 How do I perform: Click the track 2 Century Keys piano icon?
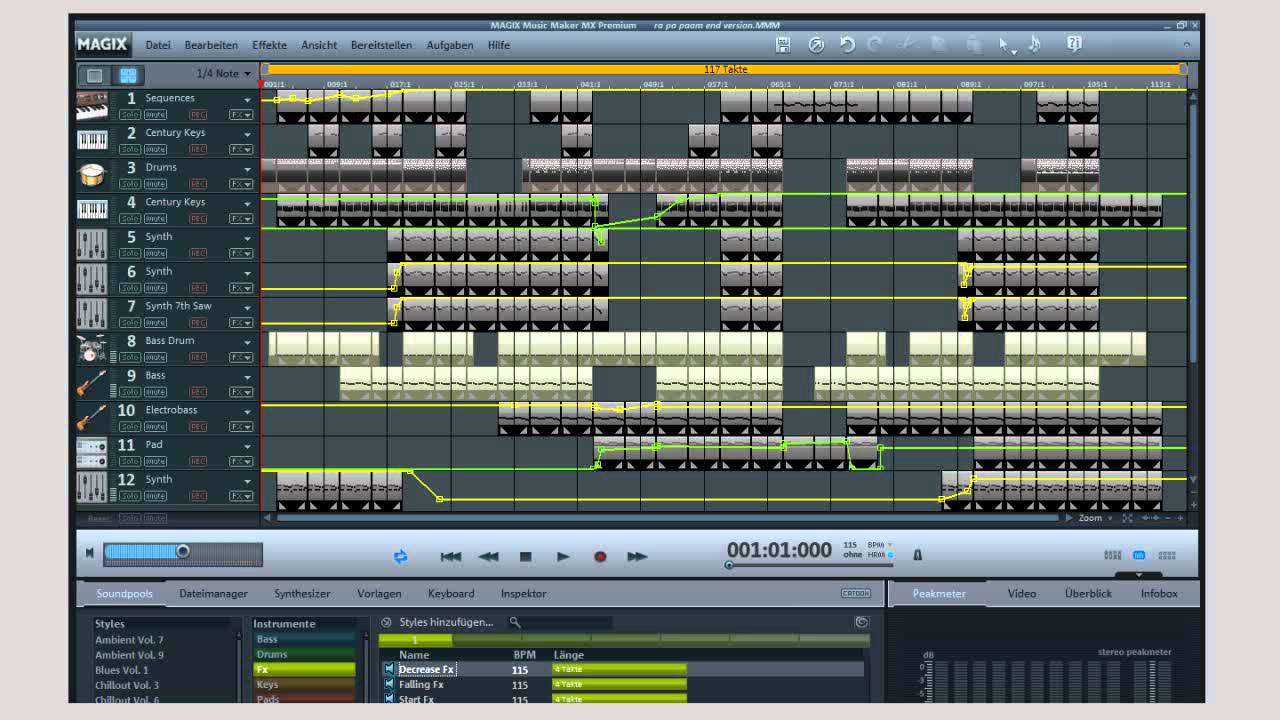pos(92,140)
